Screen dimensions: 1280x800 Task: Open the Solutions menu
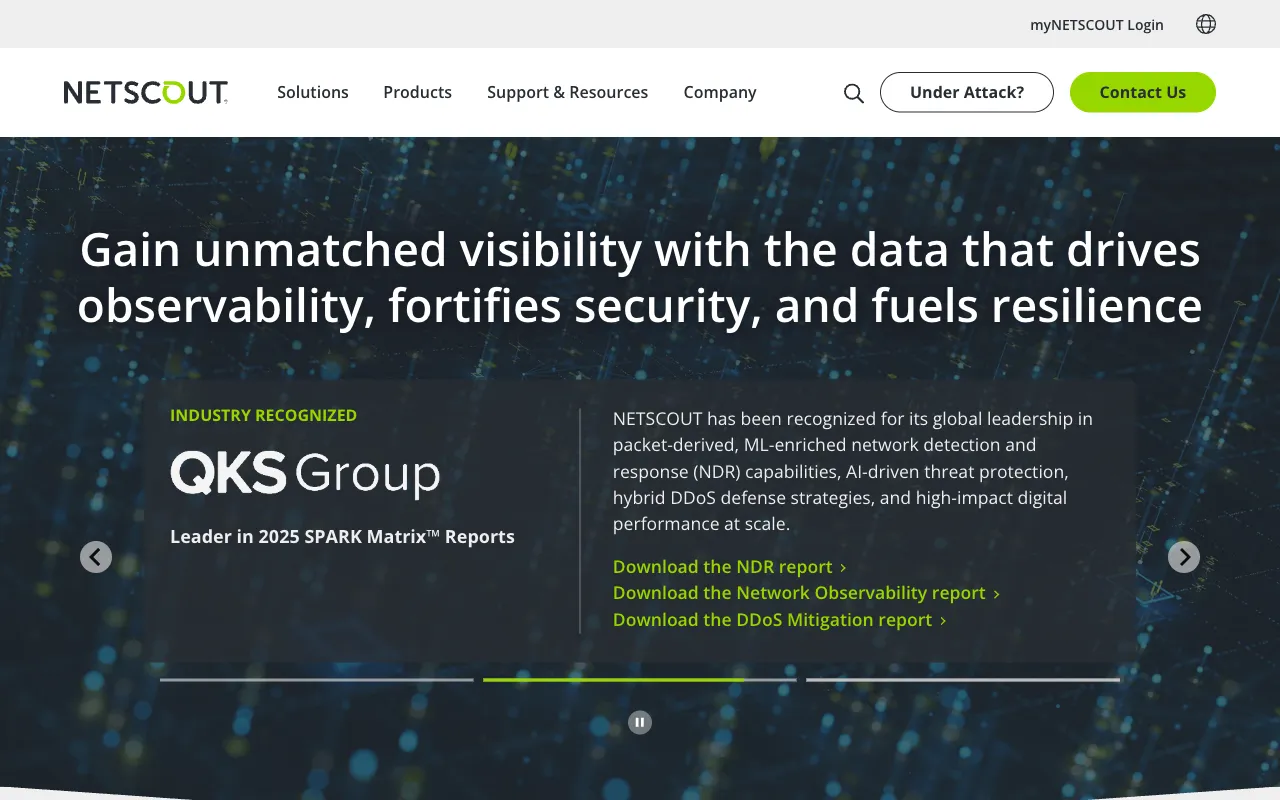312,92
